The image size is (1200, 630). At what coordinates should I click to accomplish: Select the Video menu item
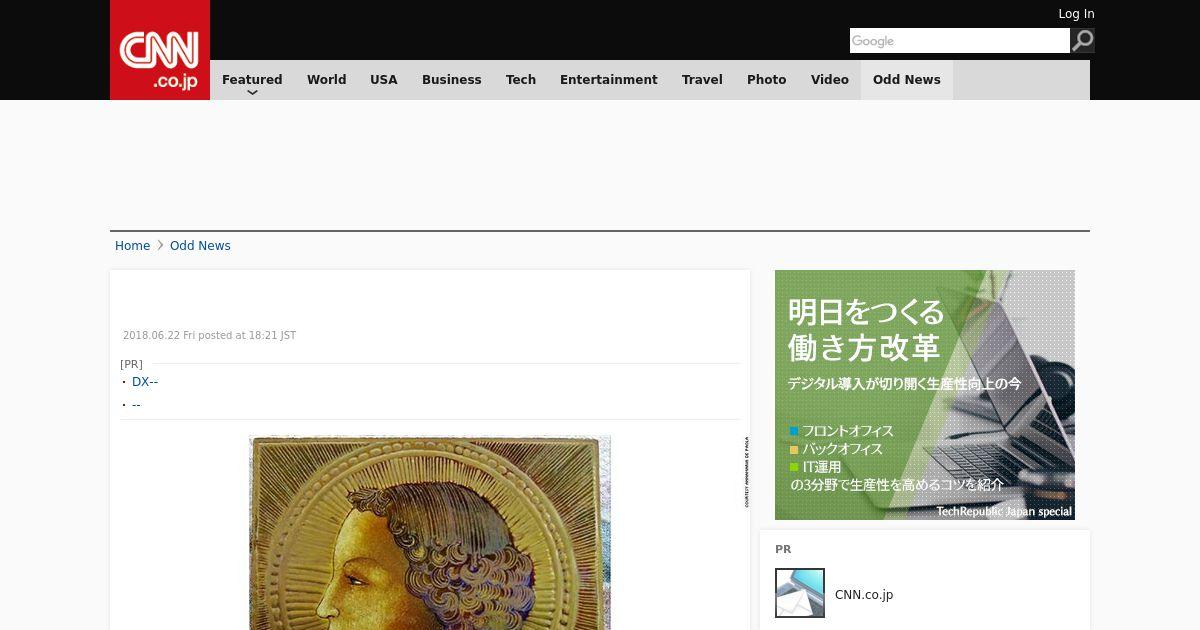pyautogui.click(x=830, y=80)
